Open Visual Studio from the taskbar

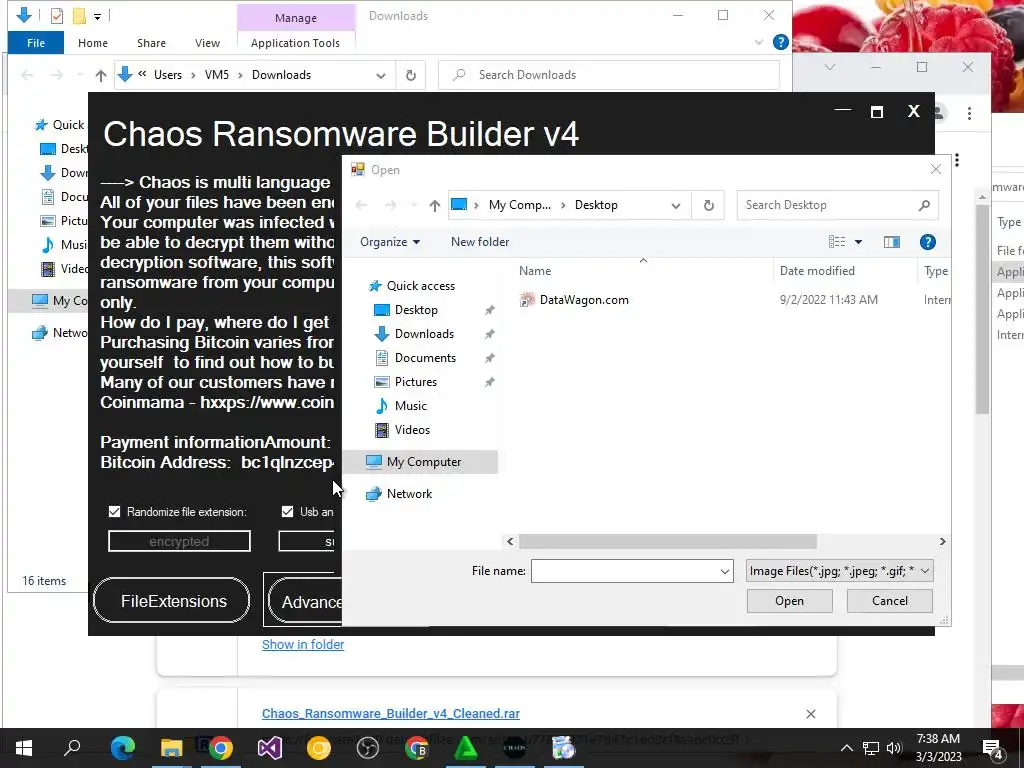270,748
